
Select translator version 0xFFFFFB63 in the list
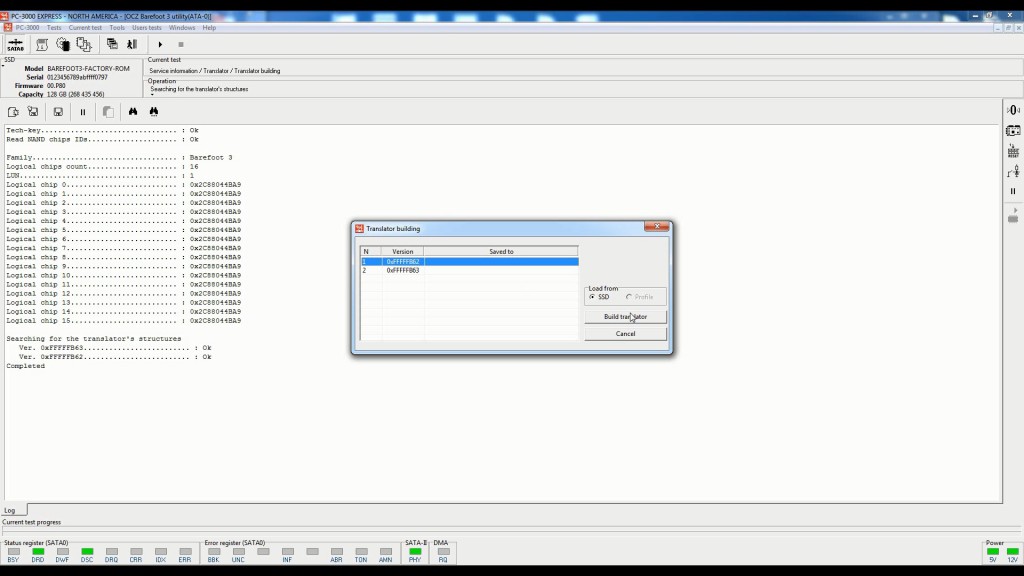pos(404,270)
